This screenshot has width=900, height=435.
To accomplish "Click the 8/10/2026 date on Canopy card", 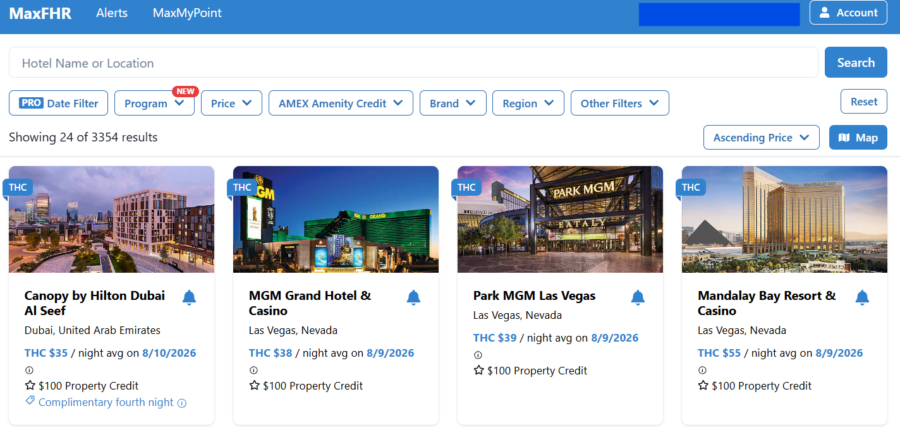I will point(170,353).
